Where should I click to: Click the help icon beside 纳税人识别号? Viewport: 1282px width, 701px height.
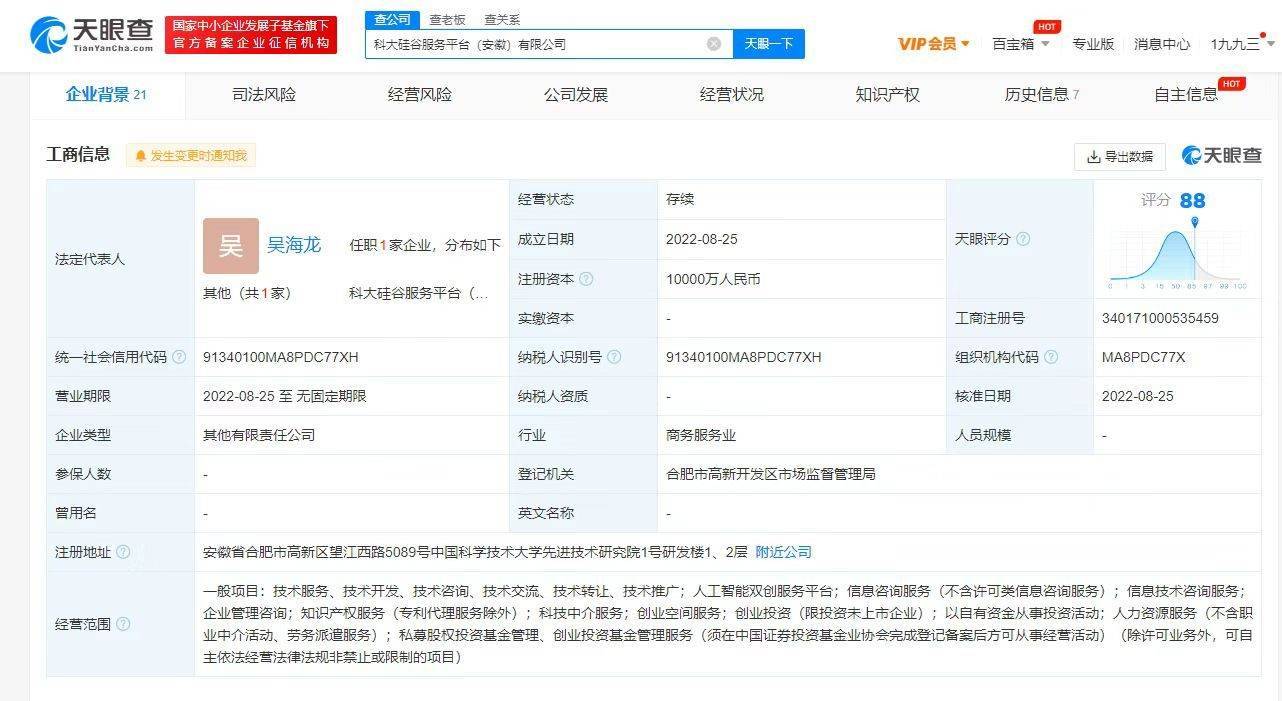[x=614, y=356]
